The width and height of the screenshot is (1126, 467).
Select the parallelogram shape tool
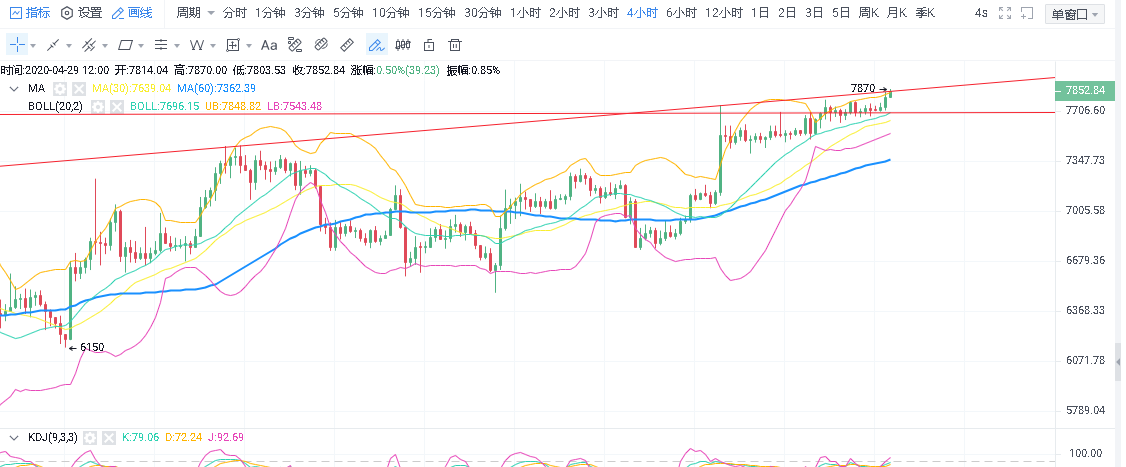click(x=125, y=45)
